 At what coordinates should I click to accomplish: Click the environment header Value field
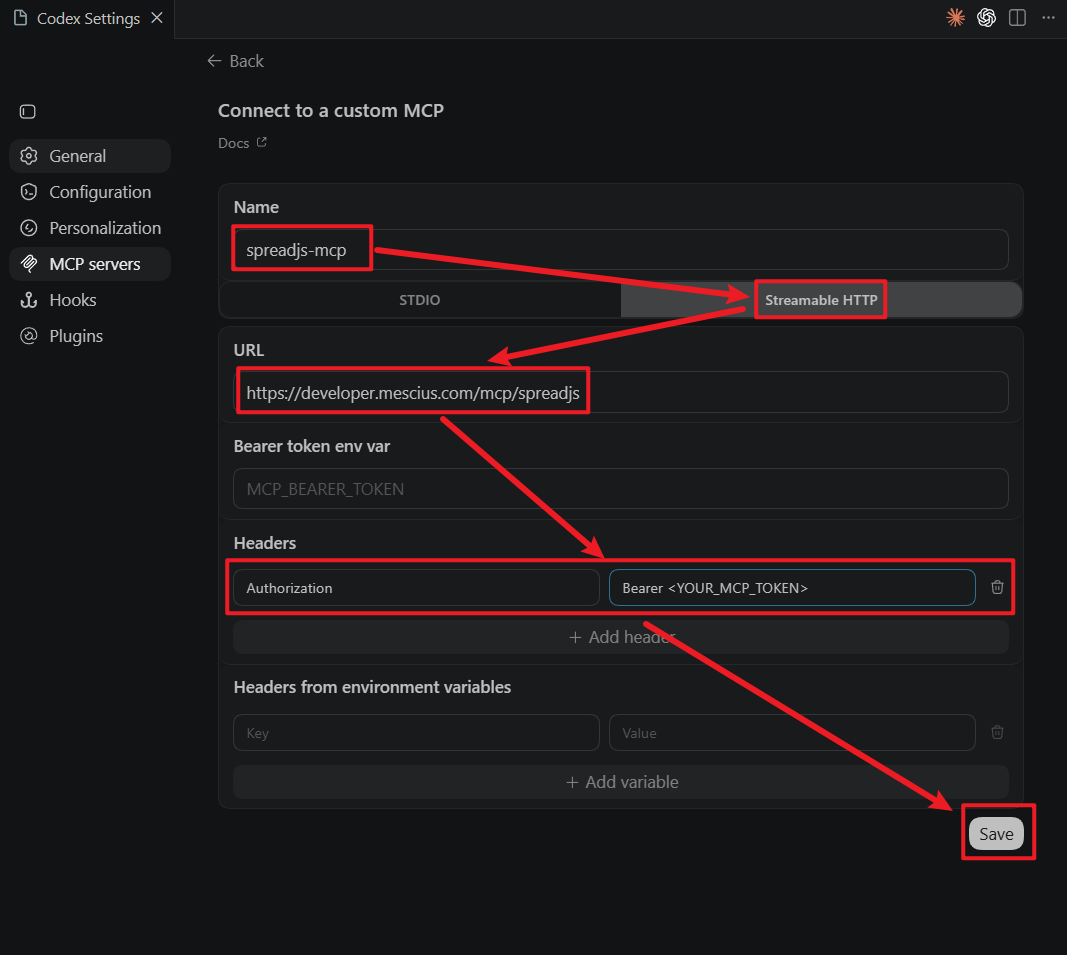pyautogui.click(x=792, y=733)
